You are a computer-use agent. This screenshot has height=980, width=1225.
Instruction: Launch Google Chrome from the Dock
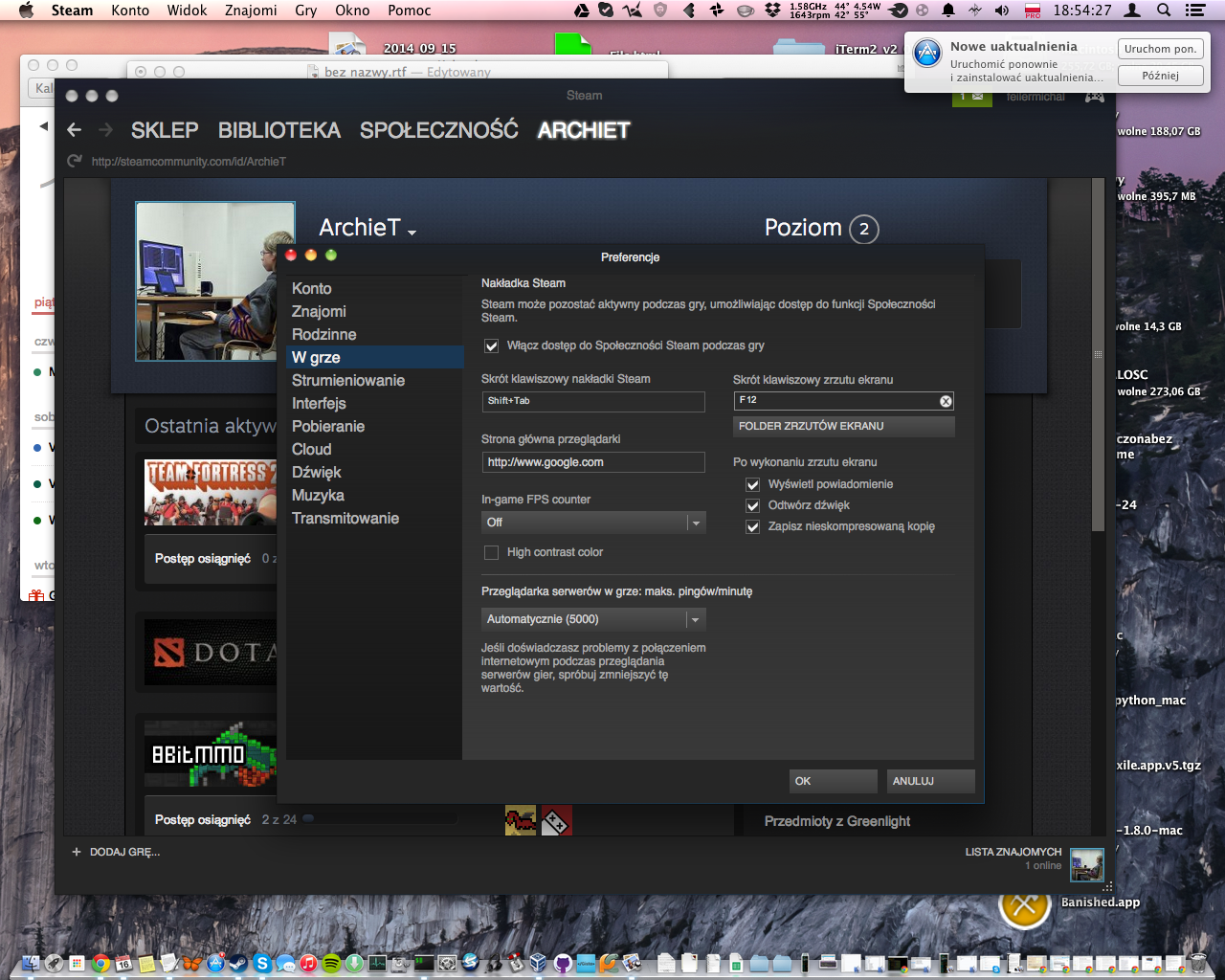pos(100,964)
